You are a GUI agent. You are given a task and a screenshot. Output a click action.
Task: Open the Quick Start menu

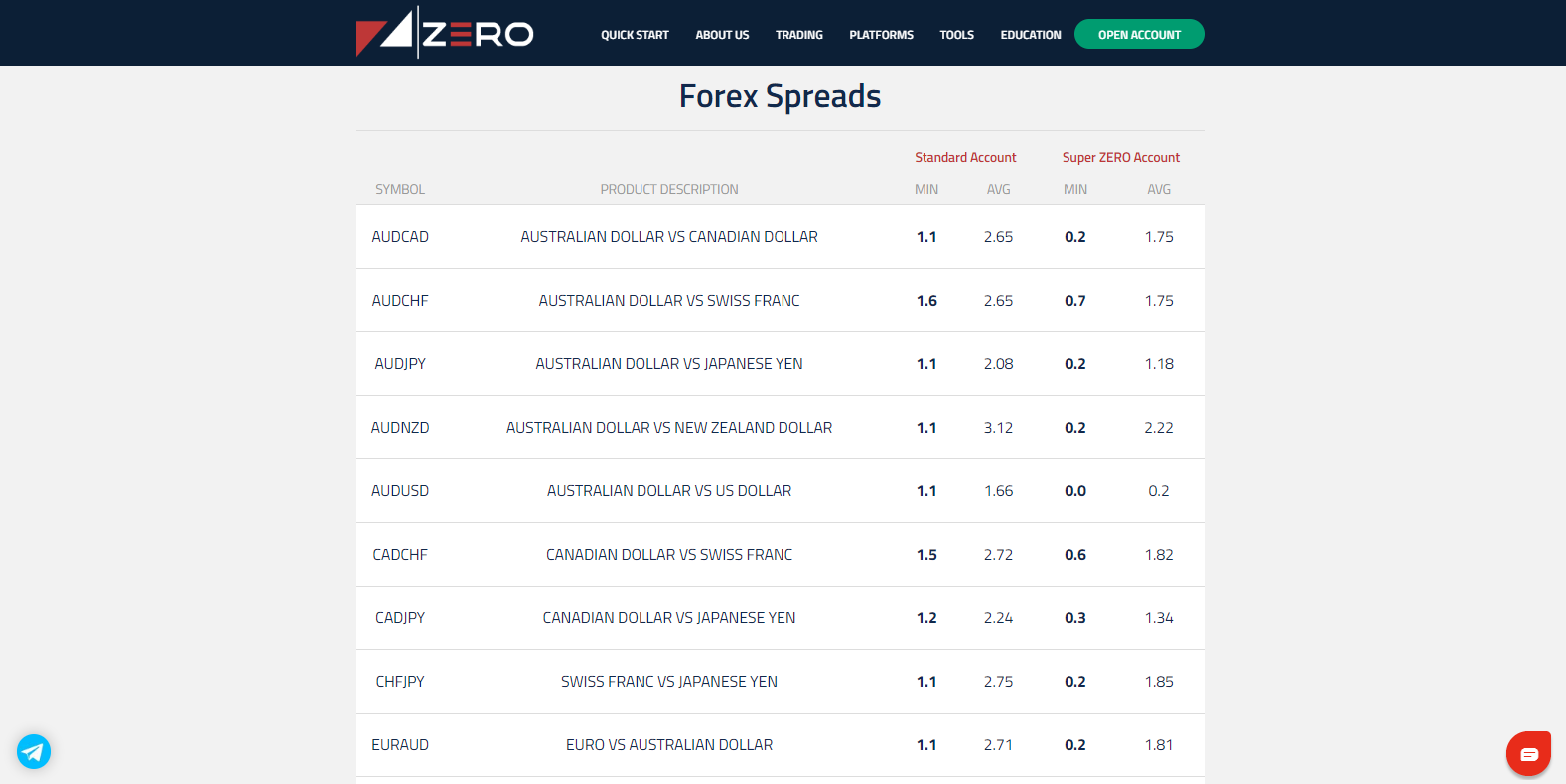pyautogui.click(x=635, y=35)
